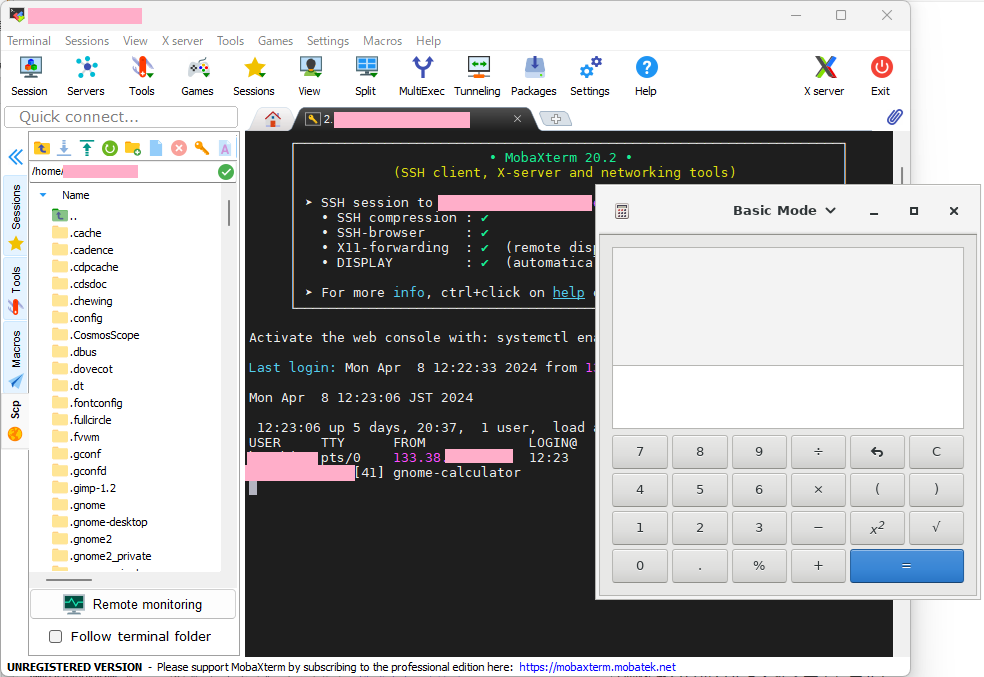Open the X server menu in the menu bar
Viewport: 984px width, 677px height.
[183, 41]
